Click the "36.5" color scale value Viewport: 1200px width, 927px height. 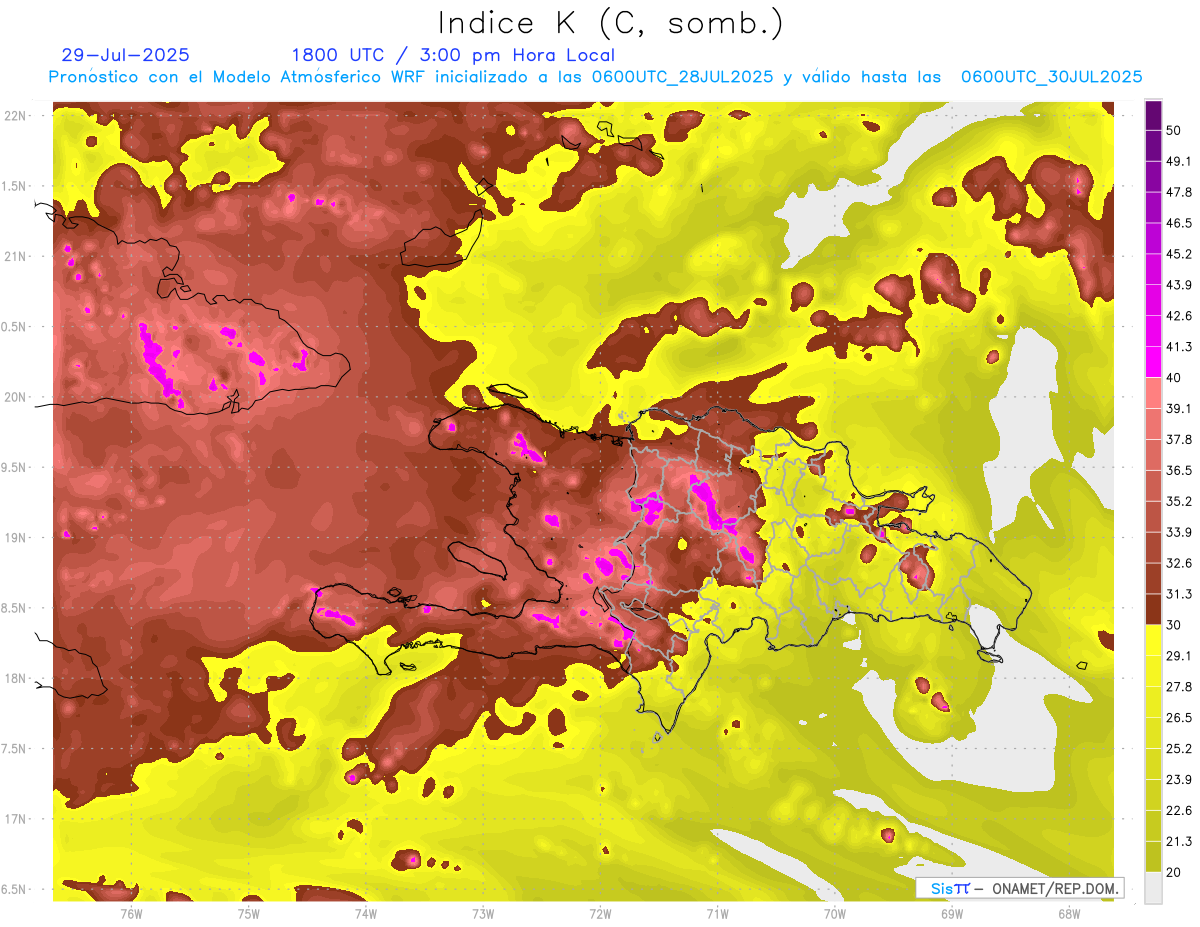1179,470
